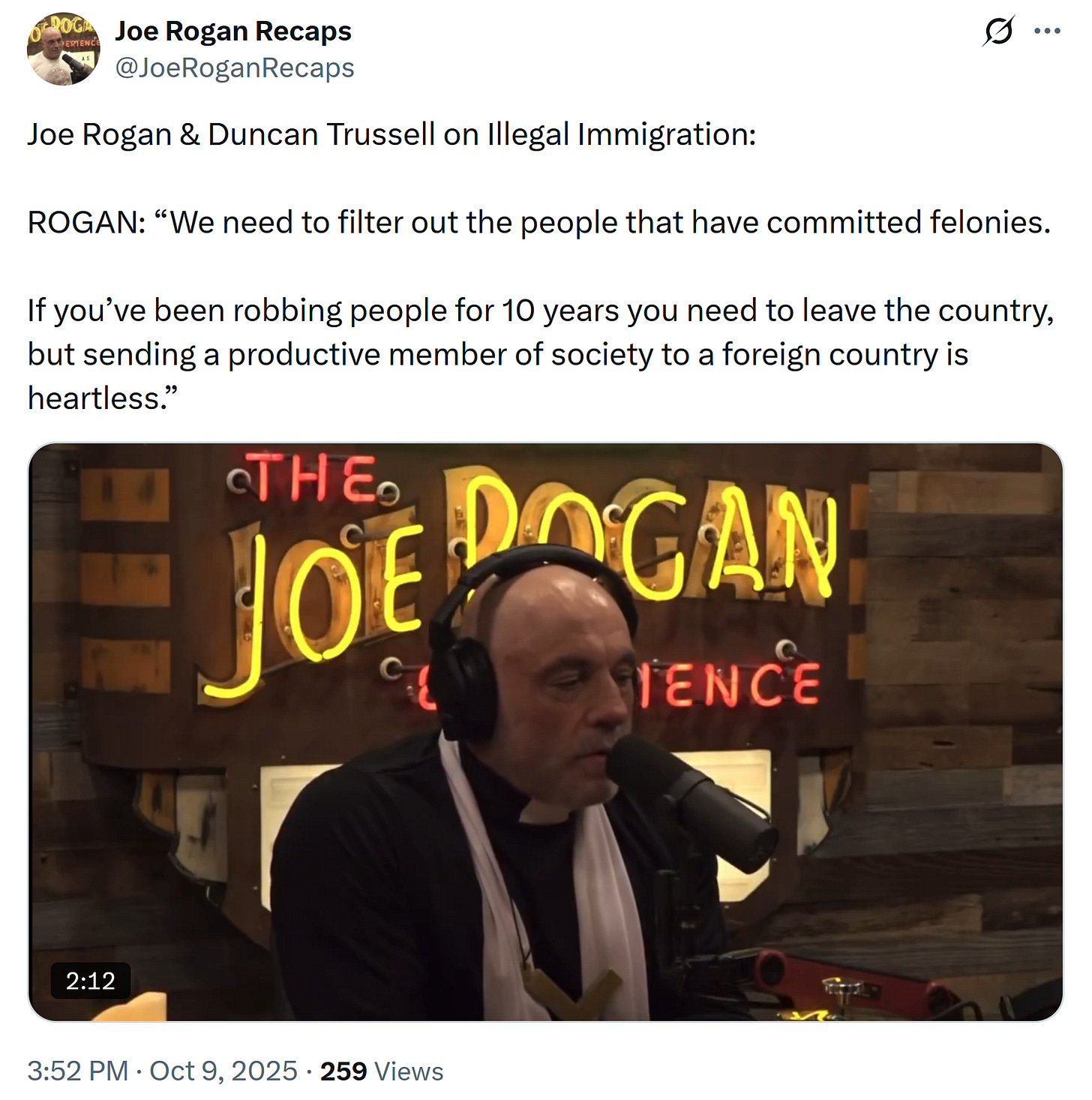Click the neon 'THE' sign in video
1092x1100 pixels.
pyautogui.click(x=313, y=479)
